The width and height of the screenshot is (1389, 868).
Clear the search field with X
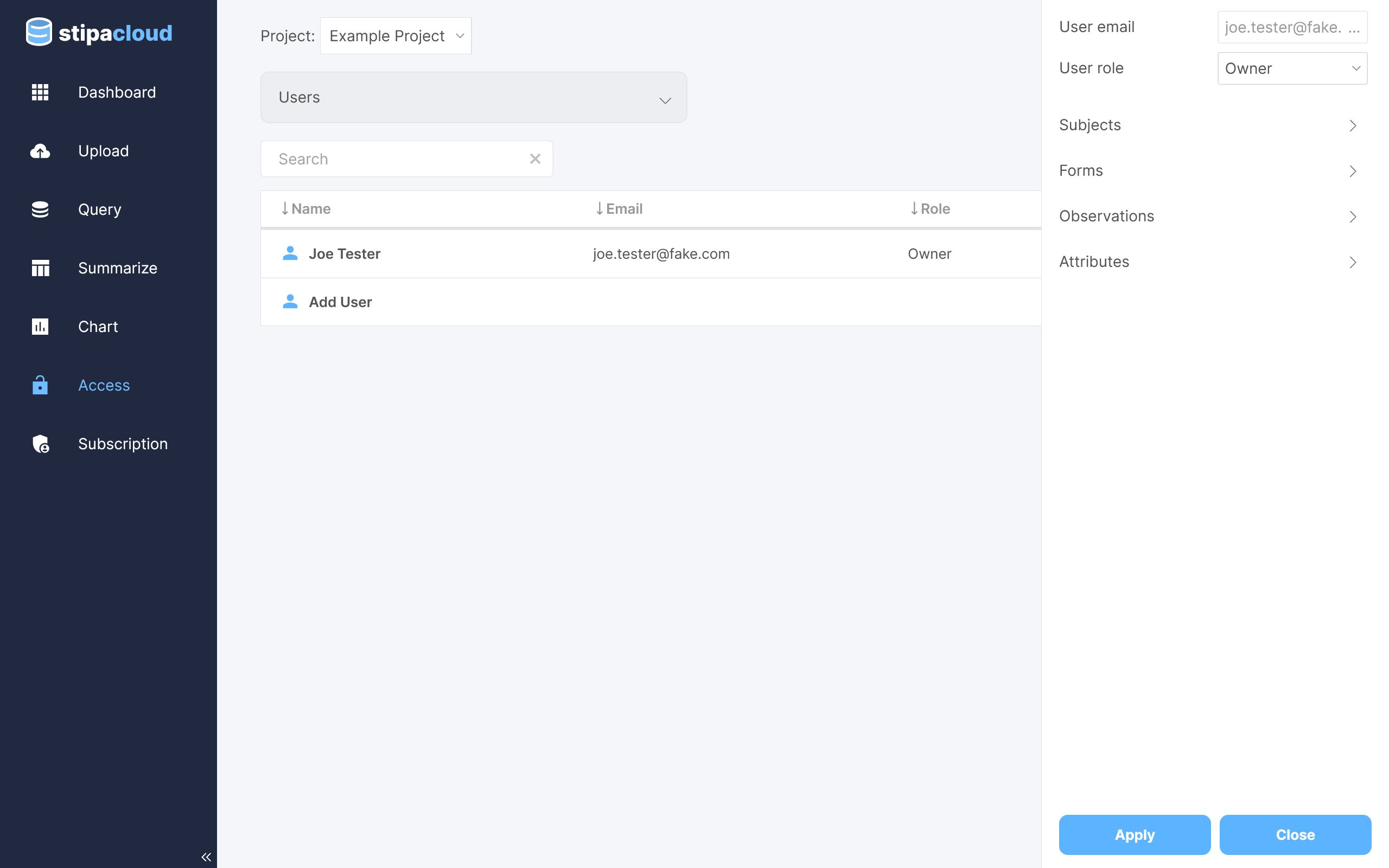(x=535, y=159)
